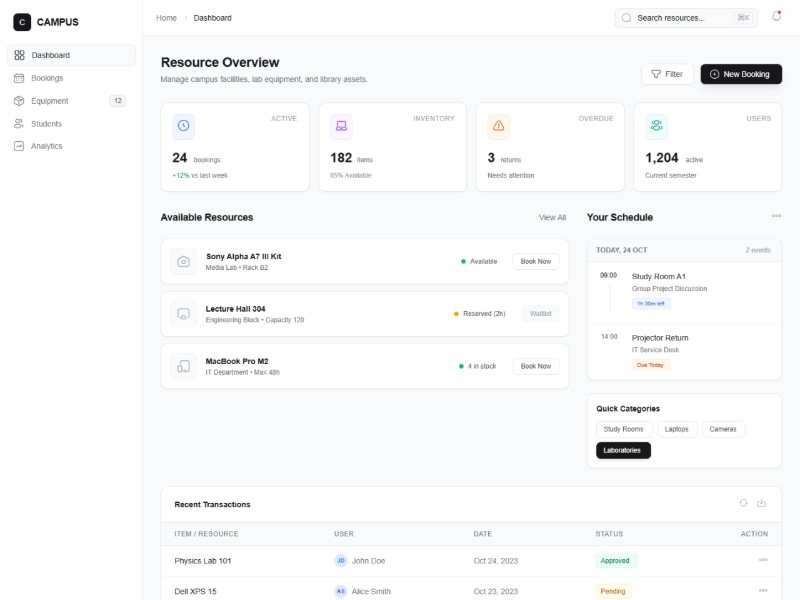Open Bookings in the sidebar
Screen dimensions: 800x600
point(47,78)
